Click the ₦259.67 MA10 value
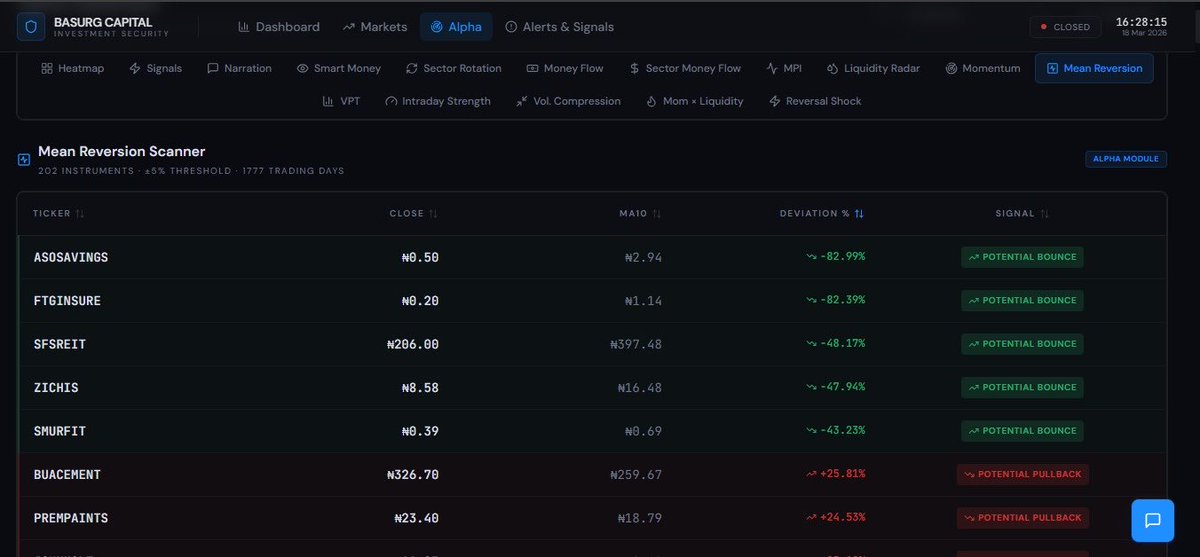 point(636,475)
